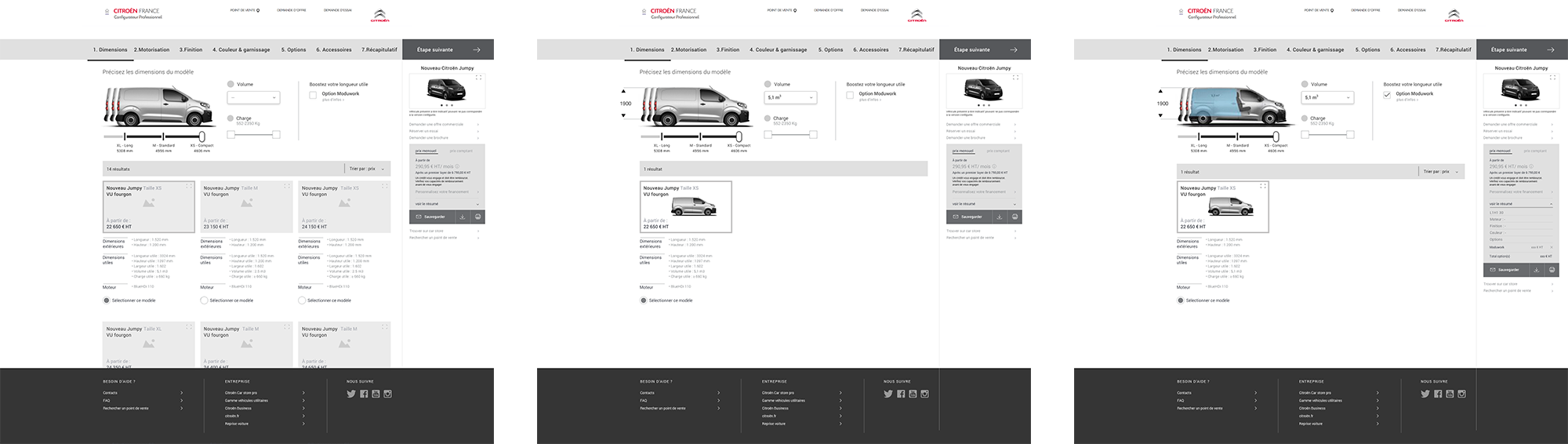This screenshot has height=444, width=1568.
Task: Open the Instagram icon in middle mockup footer
Action: [924, 394]
